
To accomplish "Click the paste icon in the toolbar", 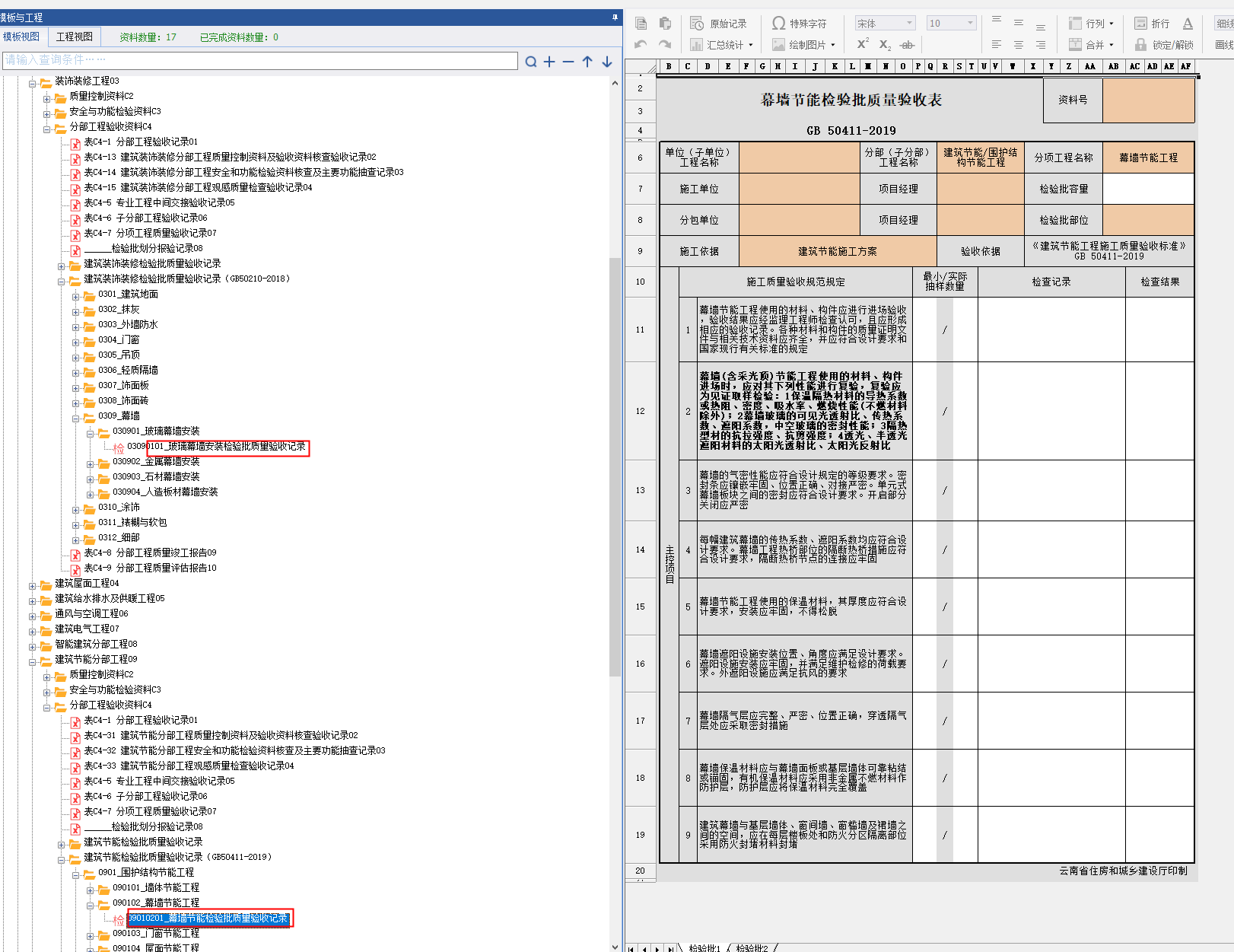I will pos(665,24).
